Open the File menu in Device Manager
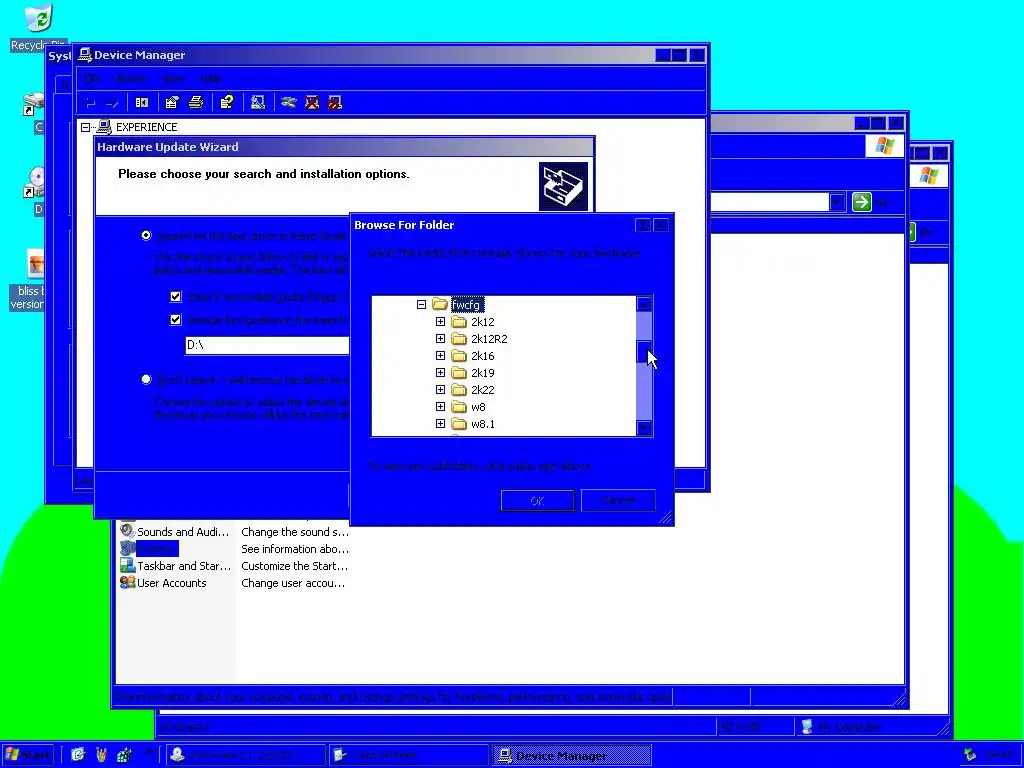Image resolution: width=1024 pixels, height=768 pixels. pyautogui.click(x=92, y=78)
